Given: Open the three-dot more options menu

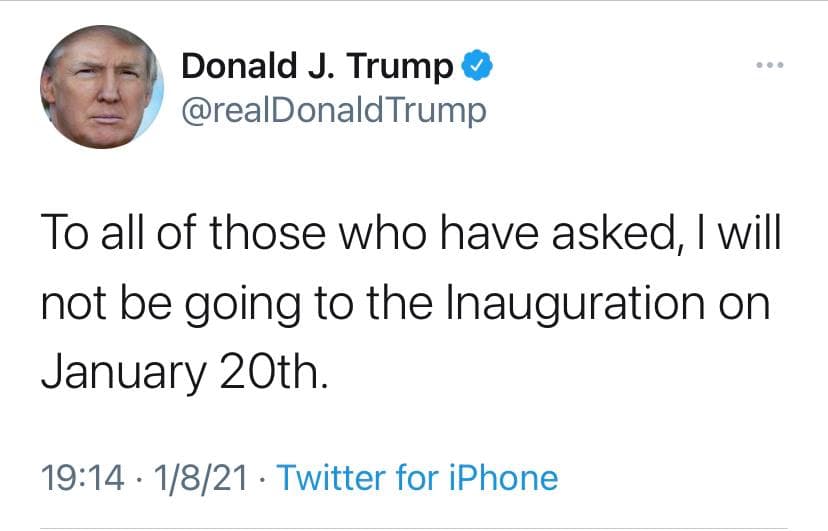Looking at the screenshot, I should 771,67.
